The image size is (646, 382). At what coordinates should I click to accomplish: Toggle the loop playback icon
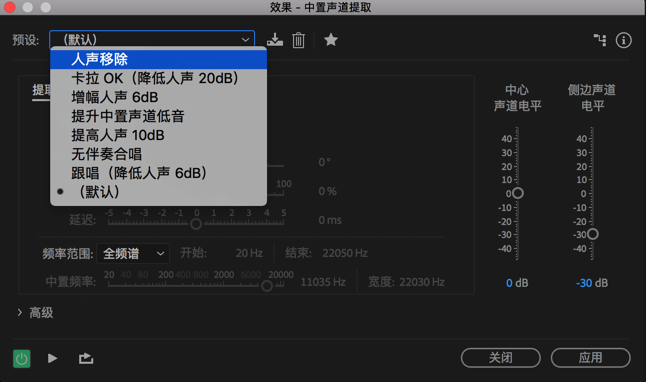point(86,359)
